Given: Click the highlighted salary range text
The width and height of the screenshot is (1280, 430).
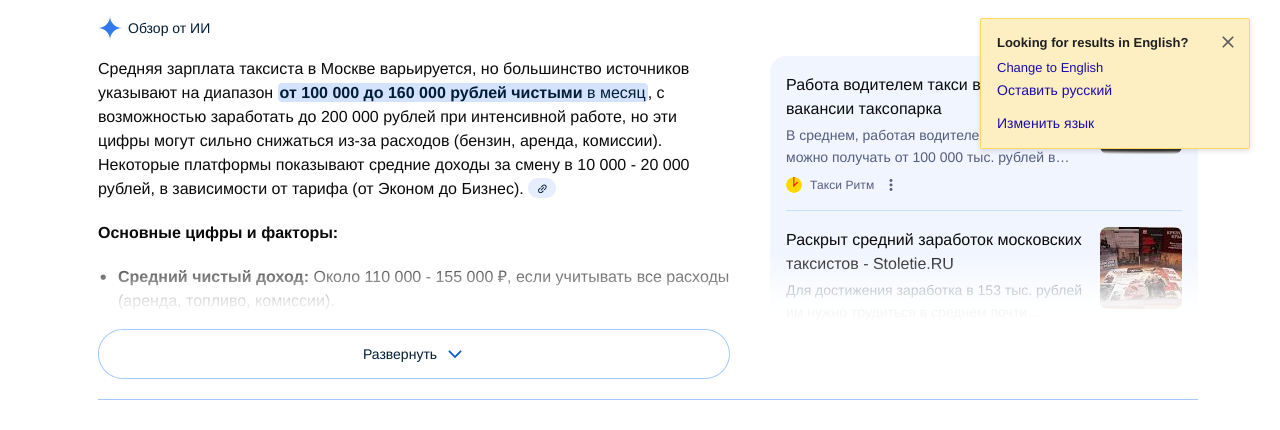Looking at the screenshot, I should pyautogui.click(x=430, y=93).
